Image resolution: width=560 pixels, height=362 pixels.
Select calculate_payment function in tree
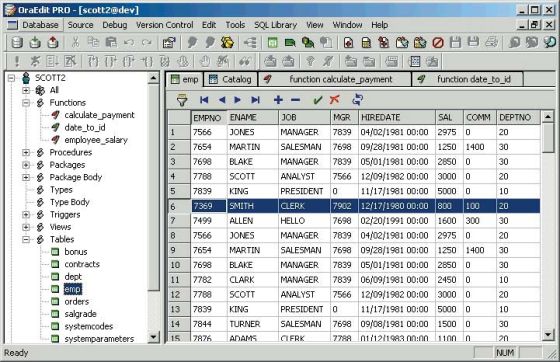[99, 115]
